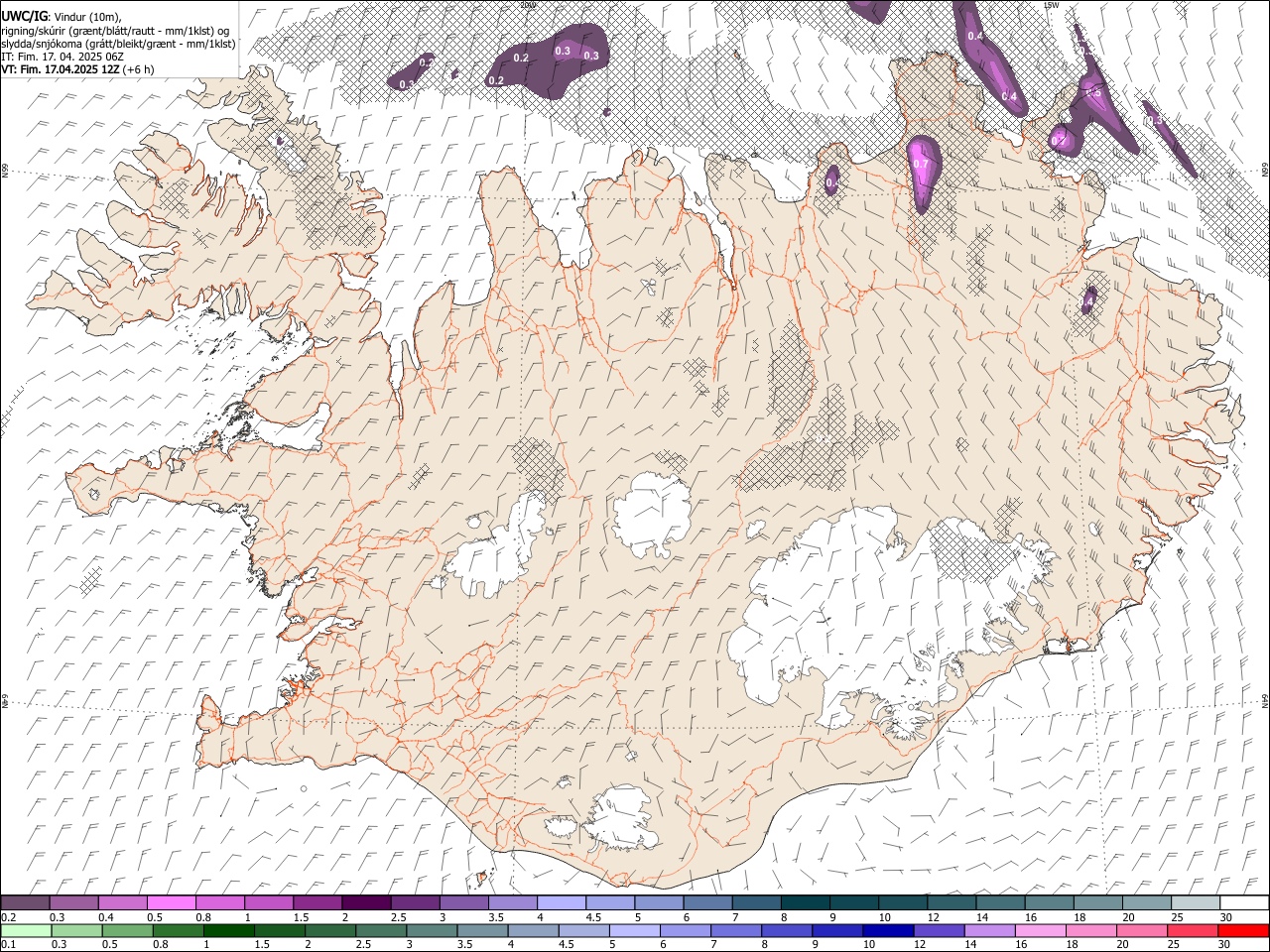The image size is (1270, 952).
Task: Pick the 0.5 swatch in the bottom rain row
Action: [x=128, y=930]
